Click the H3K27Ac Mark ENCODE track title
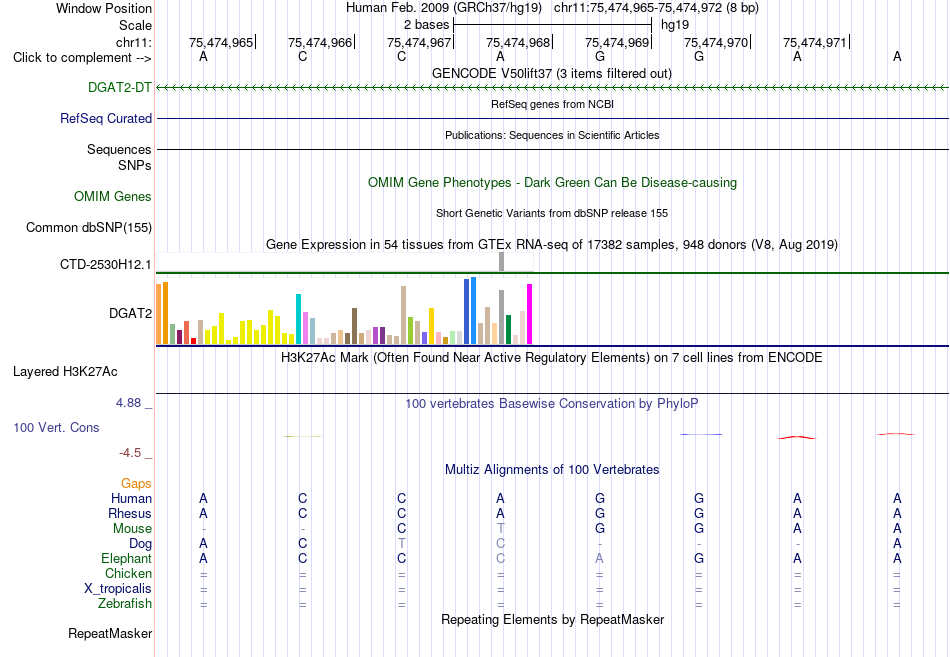Image resolution: width=950 pixels, height=657 pixels. click(552, 357)
